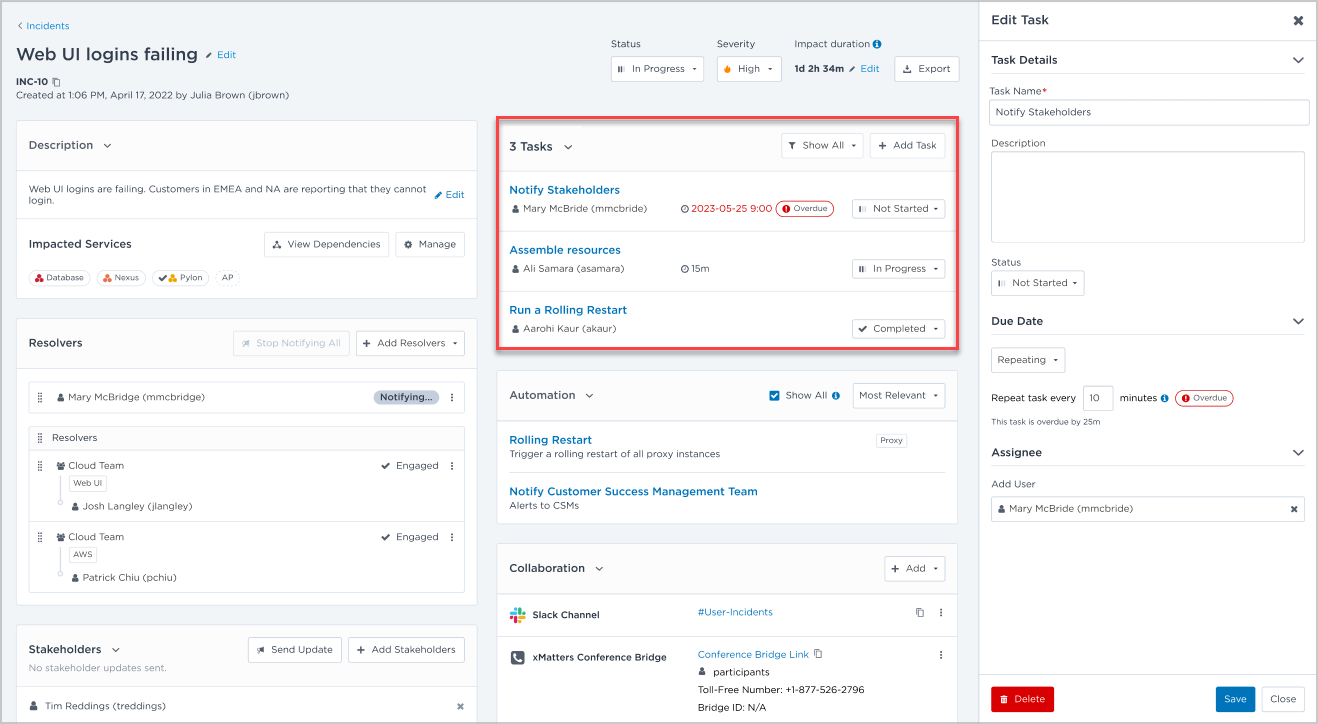
Task: Open the Repeating due date dropdown
Action: click(1028, 360)
